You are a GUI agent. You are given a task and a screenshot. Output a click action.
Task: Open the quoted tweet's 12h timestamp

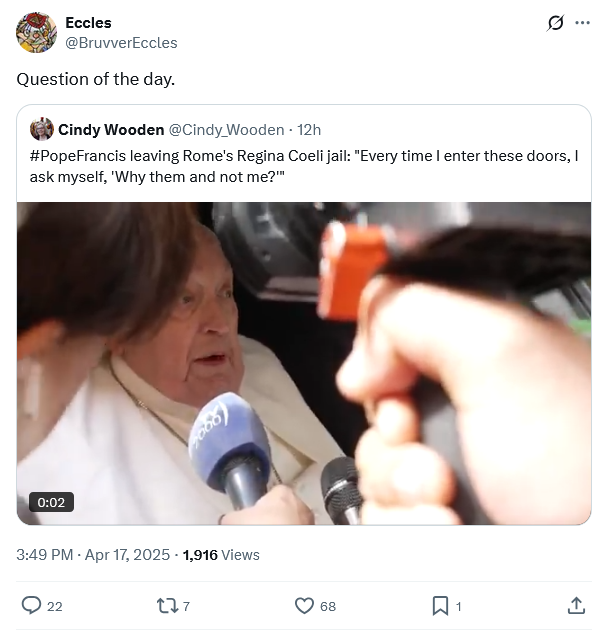[x=310, y=130]
